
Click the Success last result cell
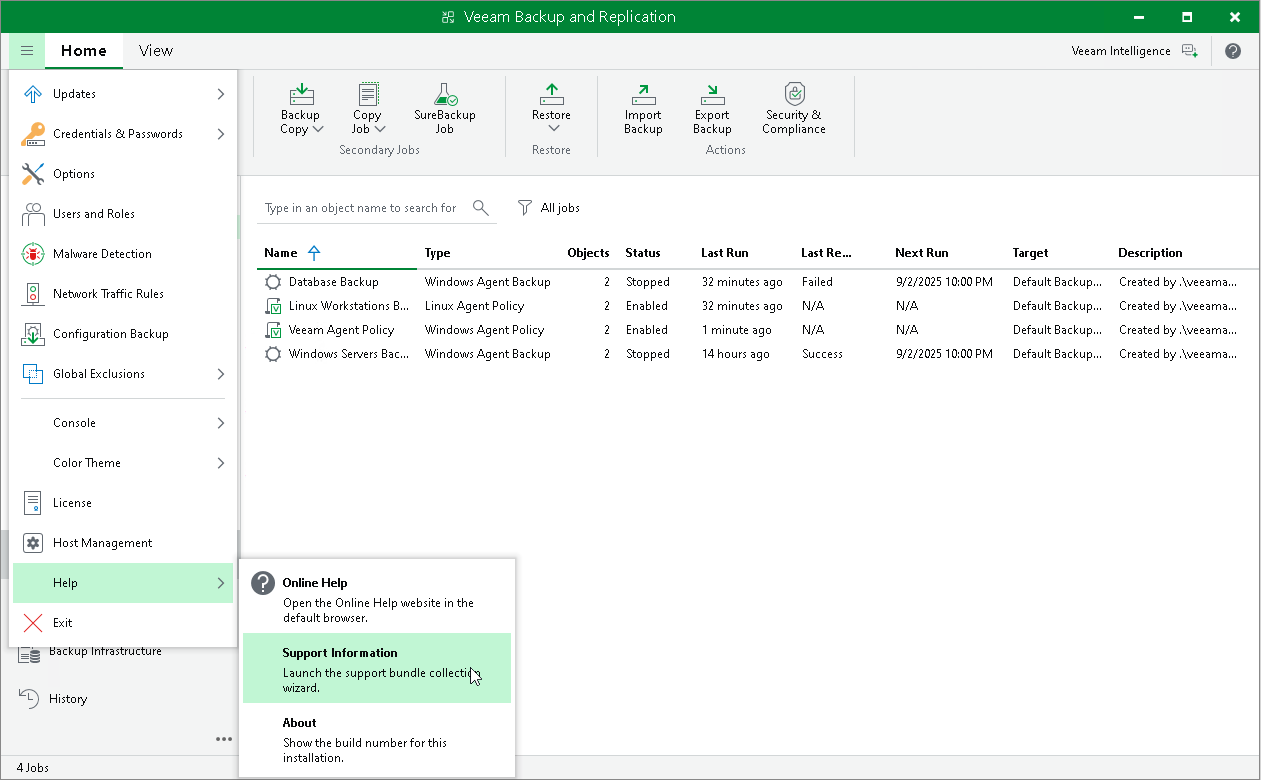click(x=822, y=354)
